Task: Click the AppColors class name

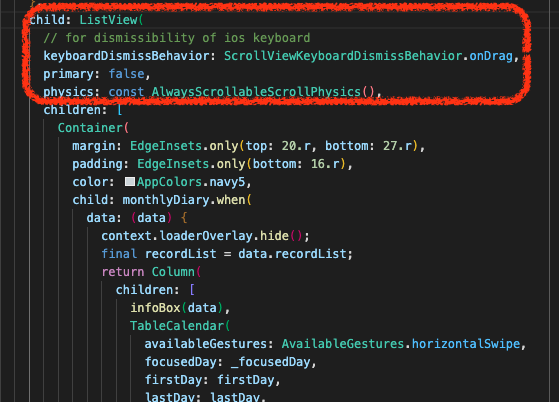Action: pos(169,182)
